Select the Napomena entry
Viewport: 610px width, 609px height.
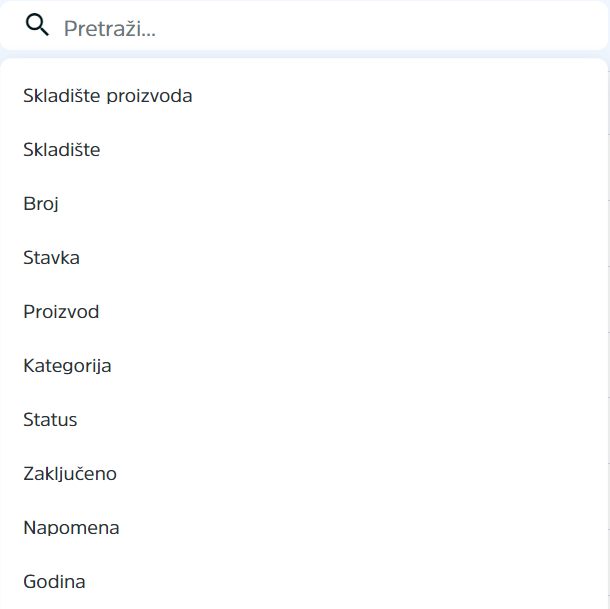coord(304,528)
